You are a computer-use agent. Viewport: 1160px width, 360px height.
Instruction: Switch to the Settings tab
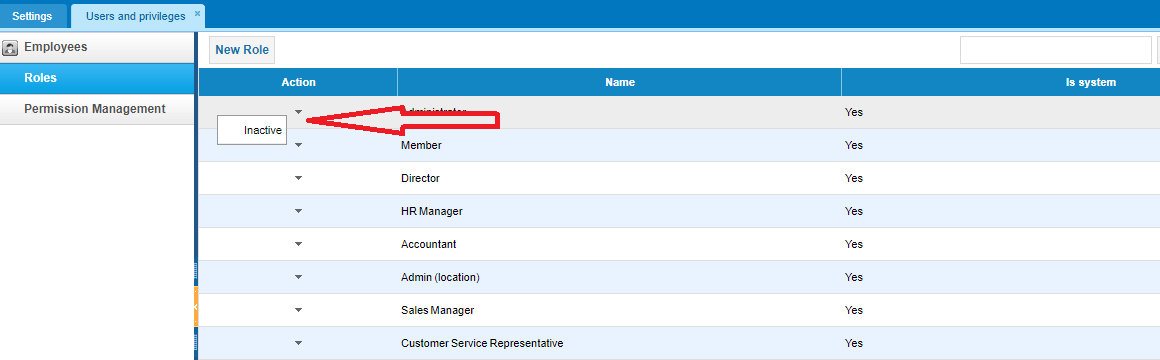(33, 16)
